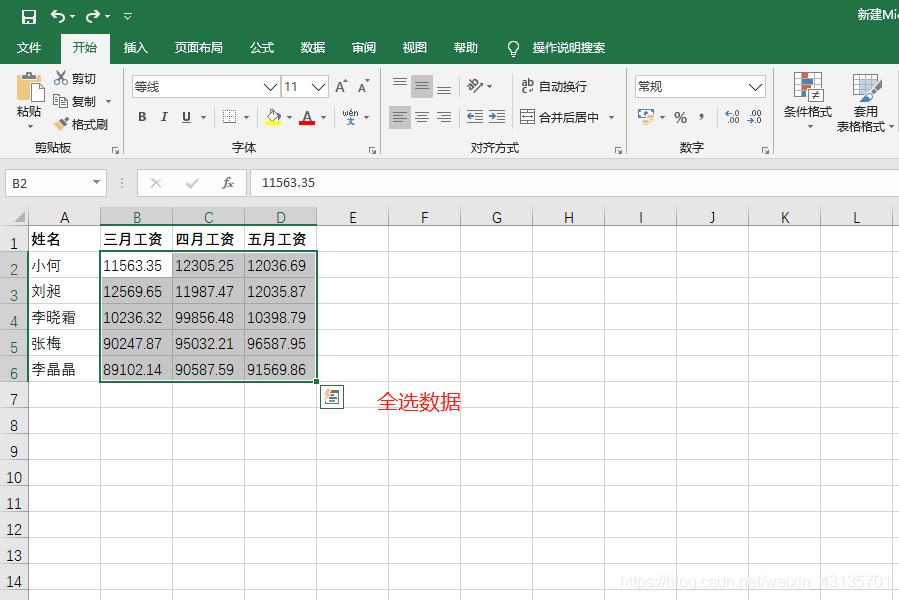Click the formula bar with 11563.35
The height and width of the screenshot is (600, 899).
(574, 183)
